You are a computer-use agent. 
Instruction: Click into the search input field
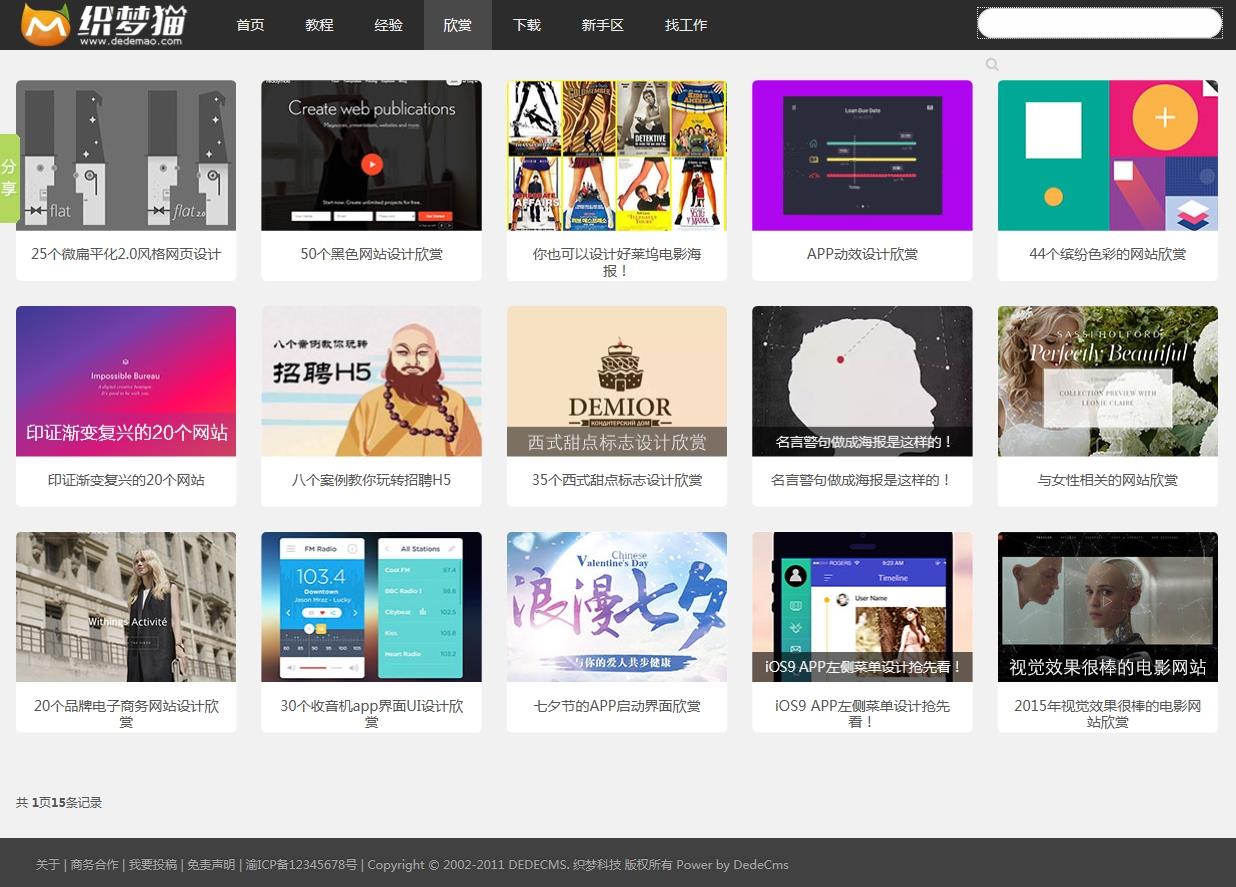1098,23
